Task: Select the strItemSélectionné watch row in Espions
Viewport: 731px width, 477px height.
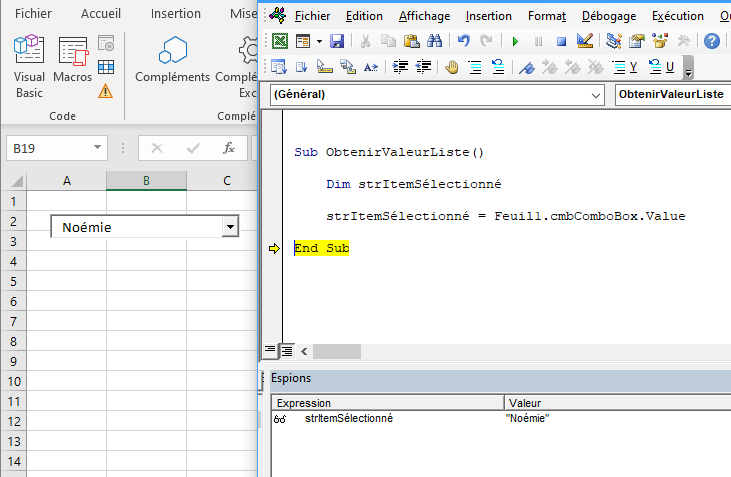Action: (501, 418)
